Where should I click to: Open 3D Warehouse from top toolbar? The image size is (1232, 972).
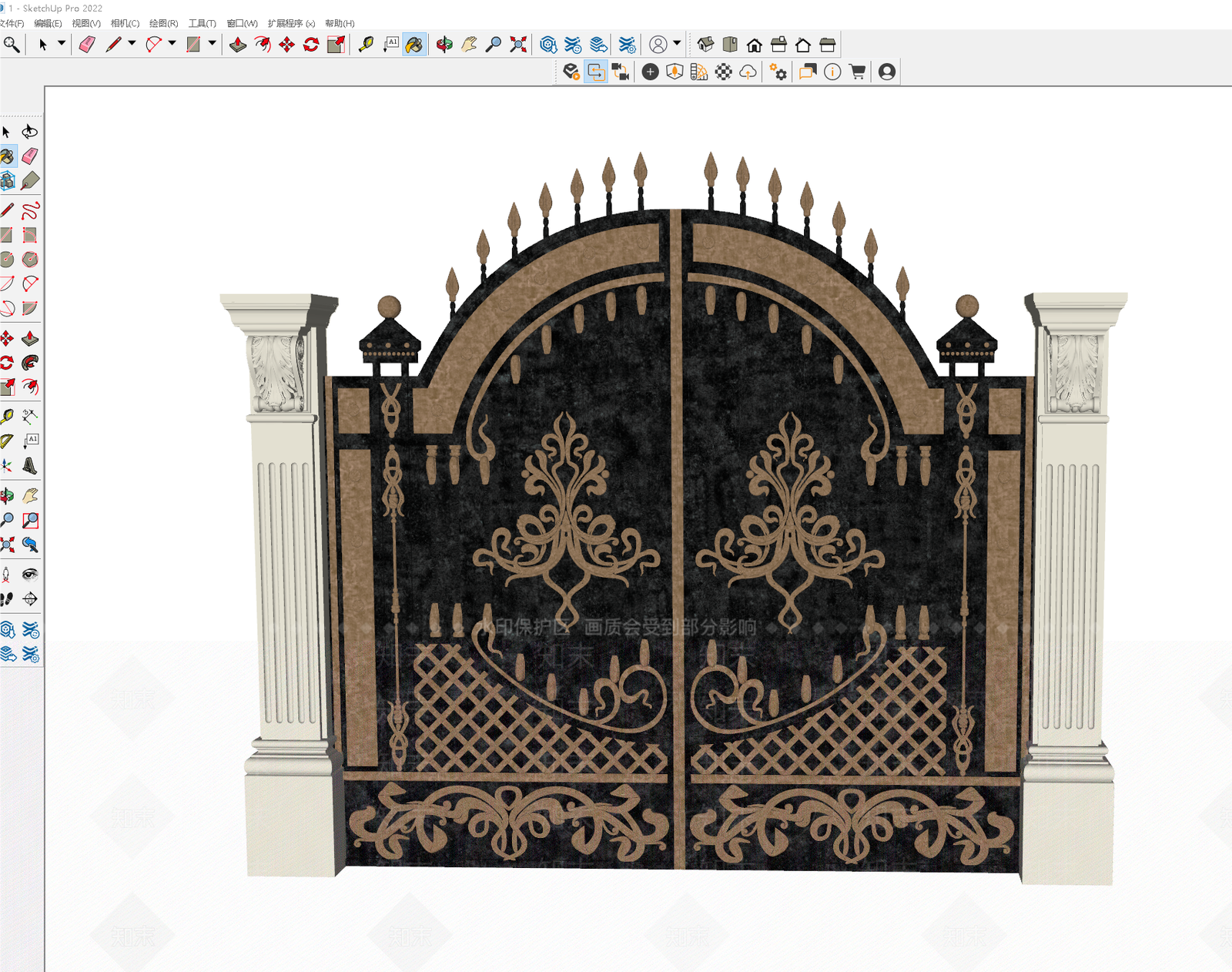pos(548,45)
